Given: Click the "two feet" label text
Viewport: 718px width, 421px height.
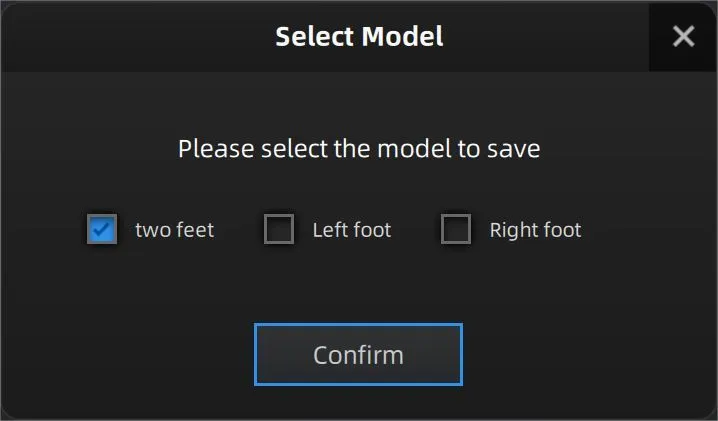Looking at the screenshot, I should coord(174,230).
